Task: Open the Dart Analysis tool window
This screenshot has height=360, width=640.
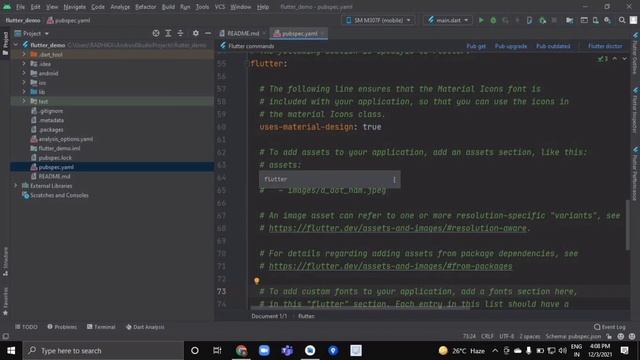Action: click(x=145, y=327)
